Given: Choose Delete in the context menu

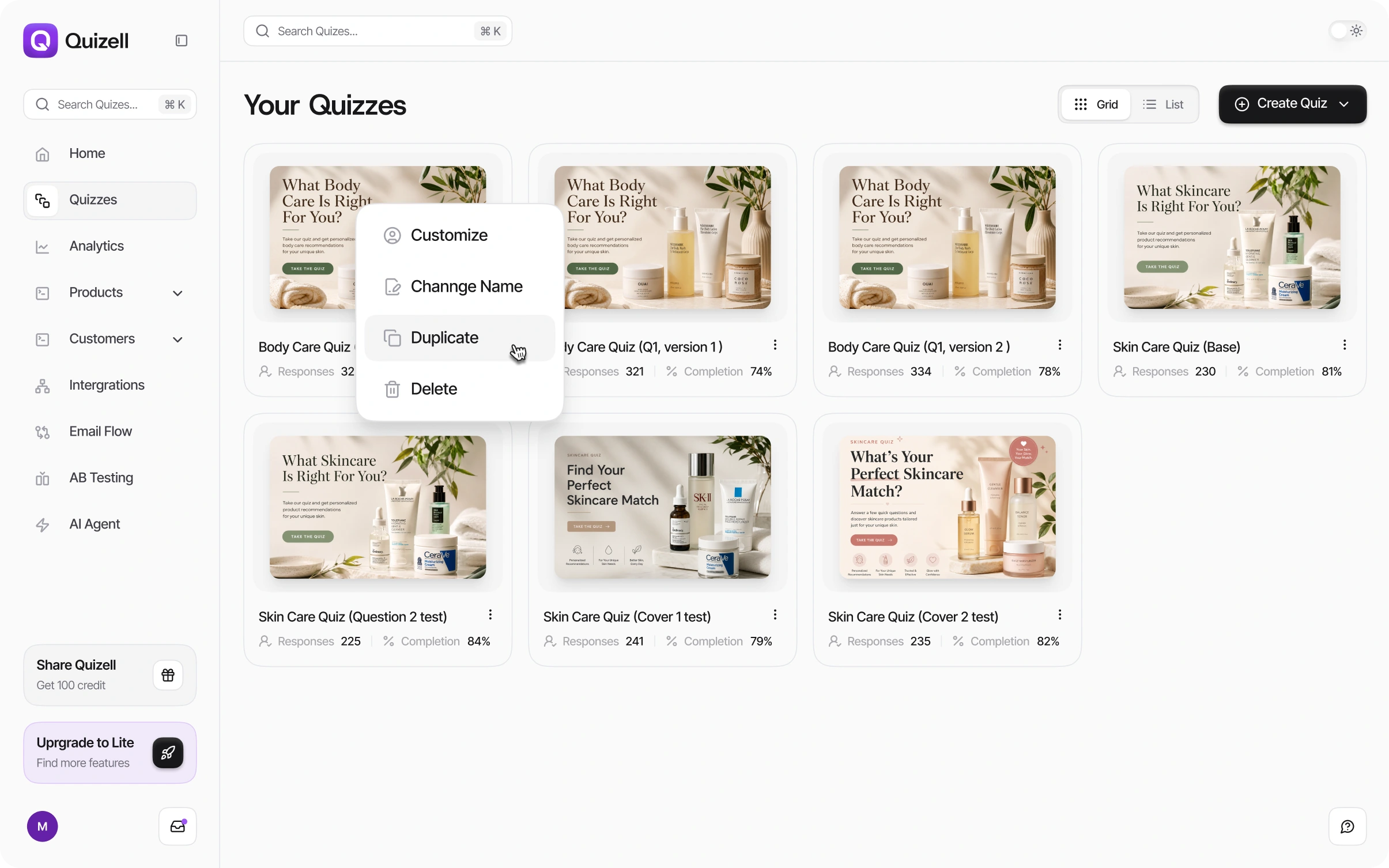Looking at the screenshot, I should 459,389.
